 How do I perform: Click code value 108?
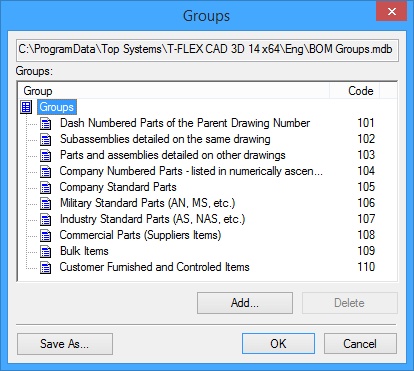(x=366, y=235)
